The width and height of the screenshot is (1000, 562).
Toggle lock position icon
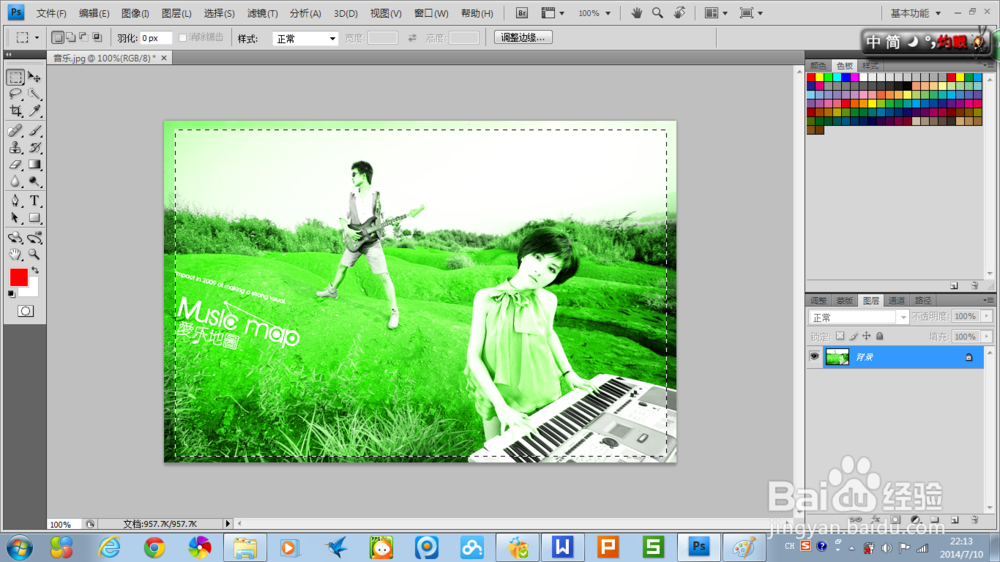[x=866, y=336]
